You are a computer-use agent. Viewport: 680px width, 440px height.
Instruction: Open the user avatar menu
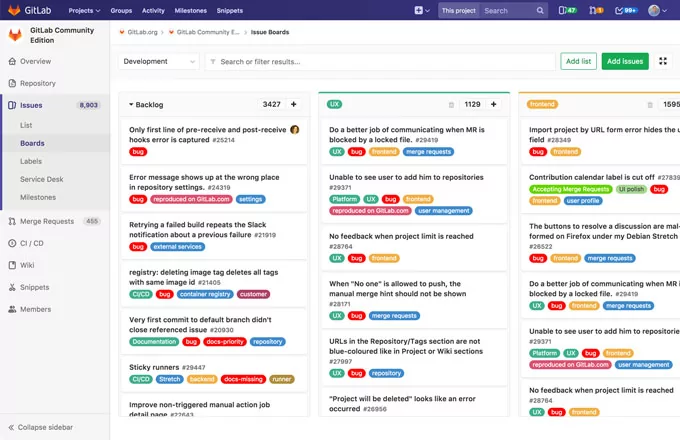coord(657,10)
